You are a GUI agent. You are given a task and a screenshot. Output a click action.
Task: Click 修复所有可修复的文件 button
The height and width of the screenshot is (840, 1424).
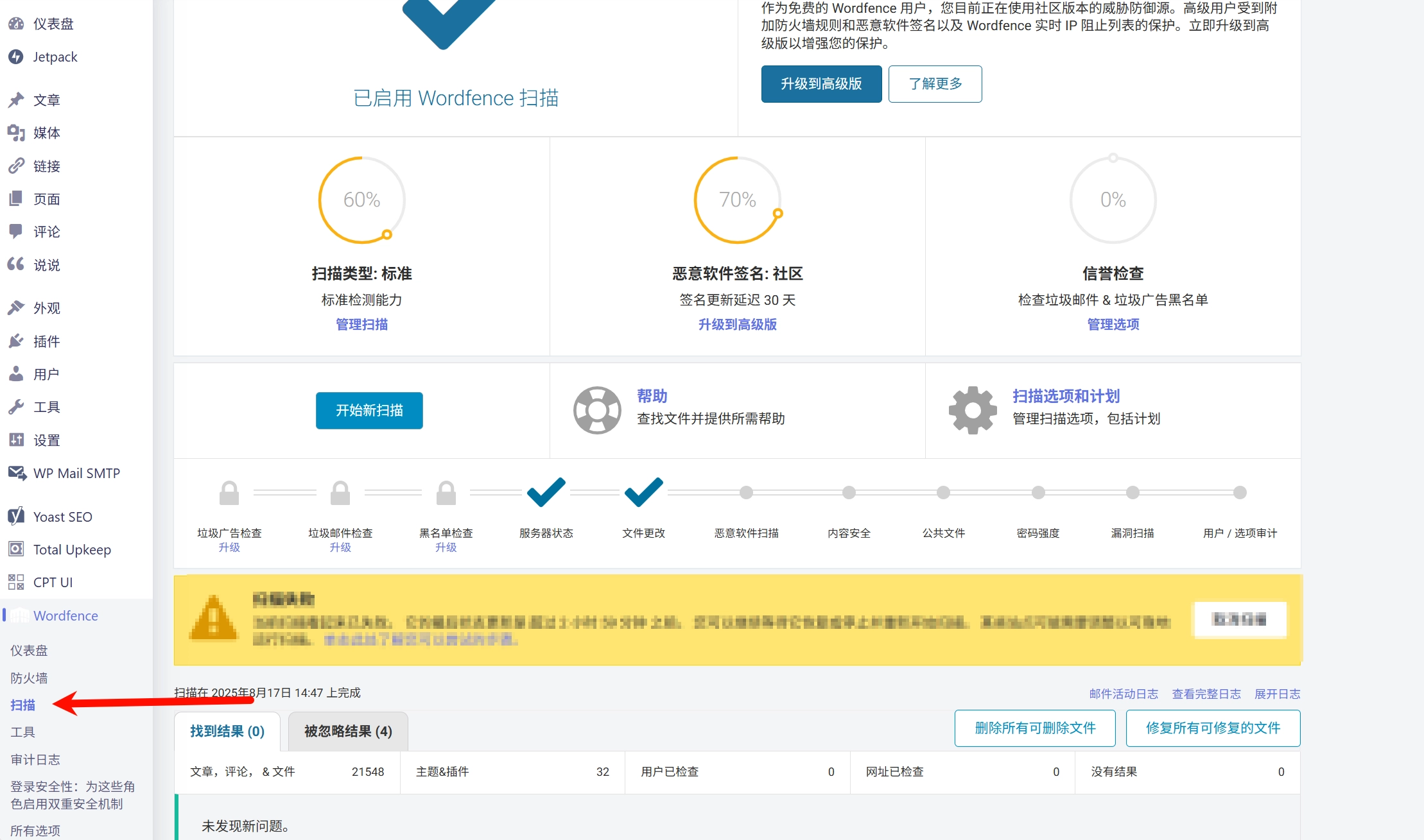1213,728
